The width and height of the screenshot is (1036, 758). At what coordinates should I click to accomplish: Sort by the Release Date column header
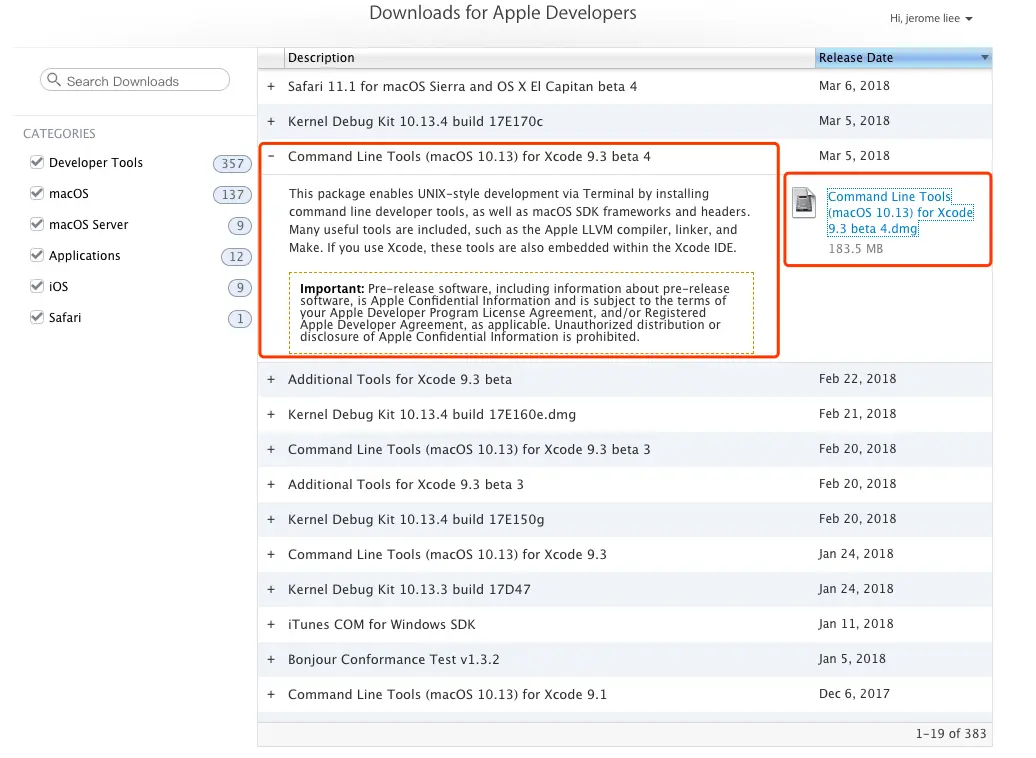tap(903, 57)
